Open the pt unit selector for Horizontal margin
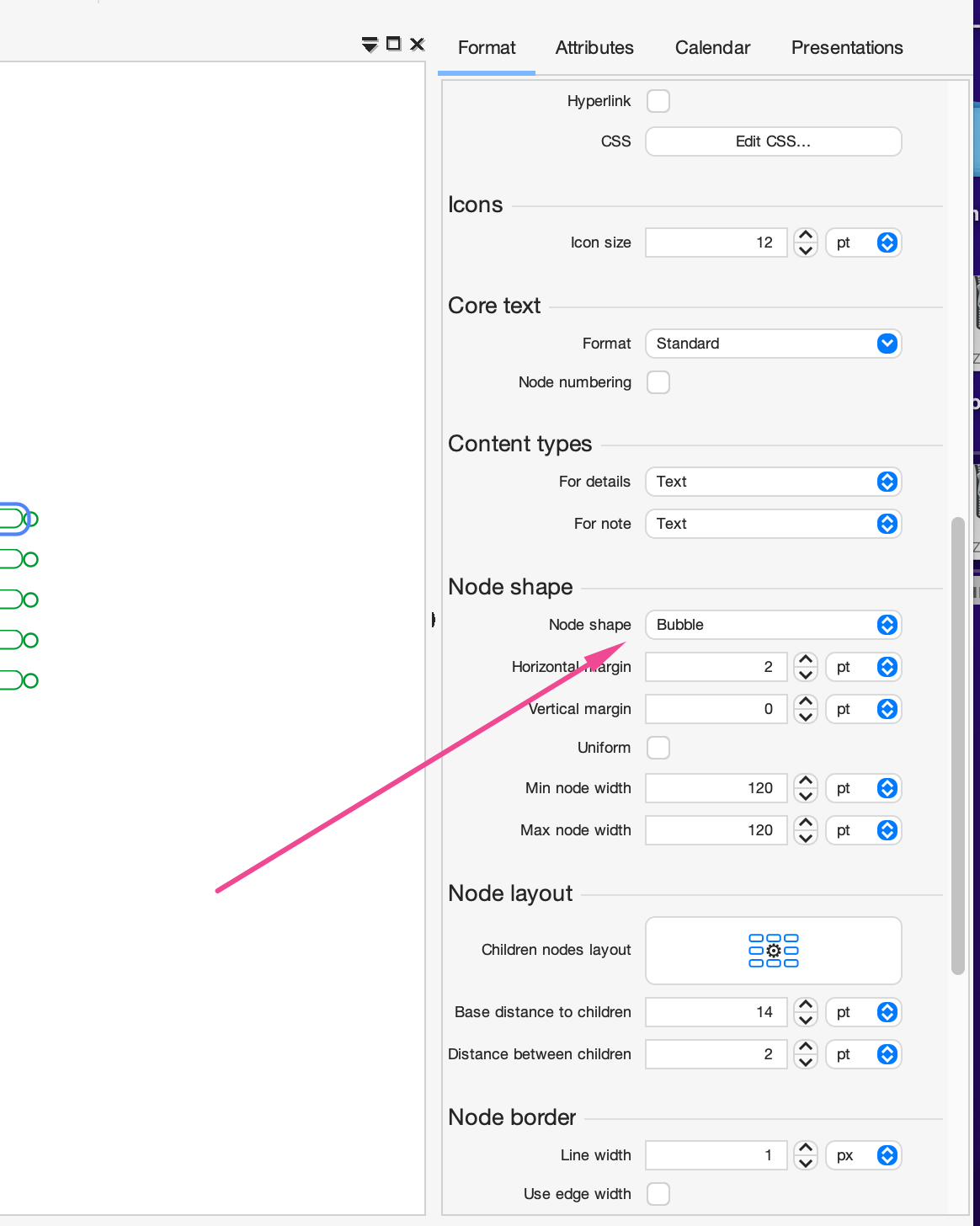 (863, 667)
